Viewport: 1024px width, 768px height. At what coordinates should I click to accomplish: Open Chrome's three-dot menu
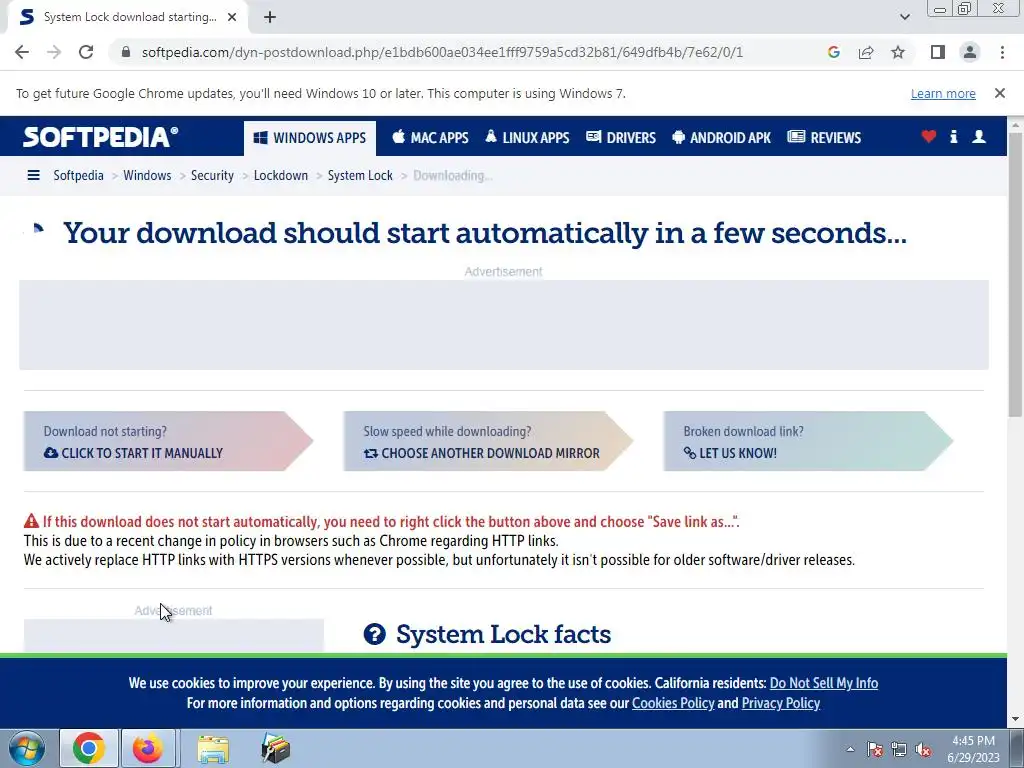pyautogui.click(x=1002, y=52)
